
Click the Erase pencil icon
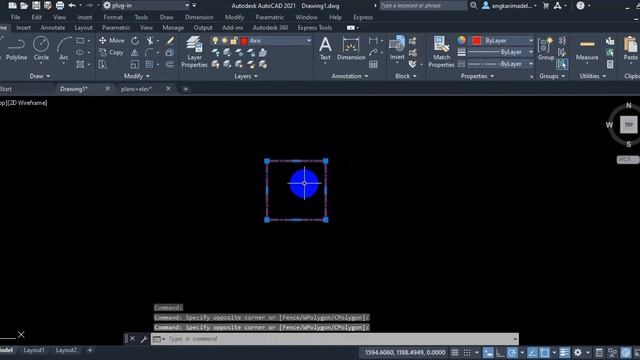point(170,40)
